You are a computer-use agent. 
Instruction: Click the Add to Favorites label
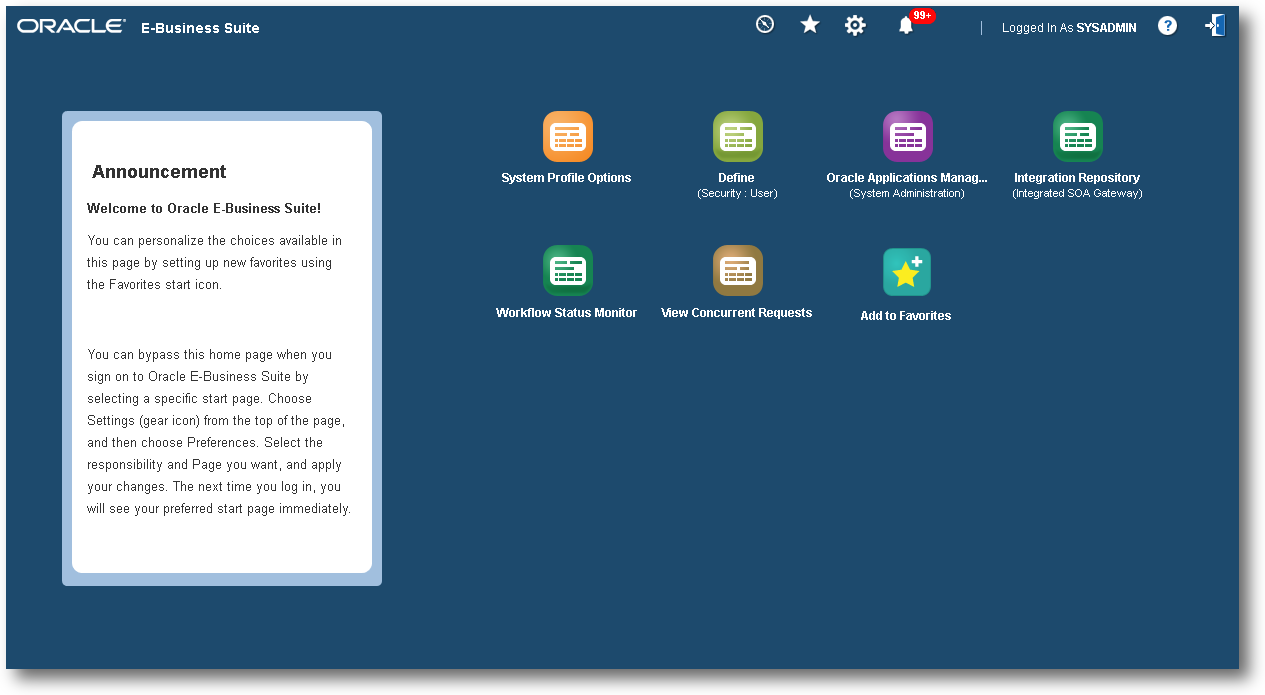[x=906, y=316]
